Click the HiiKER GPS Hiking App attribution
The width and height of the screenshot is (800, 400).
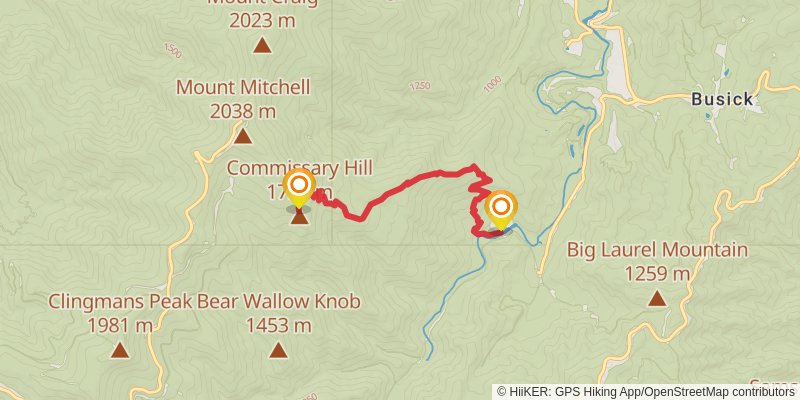click(x=567, y=392)
